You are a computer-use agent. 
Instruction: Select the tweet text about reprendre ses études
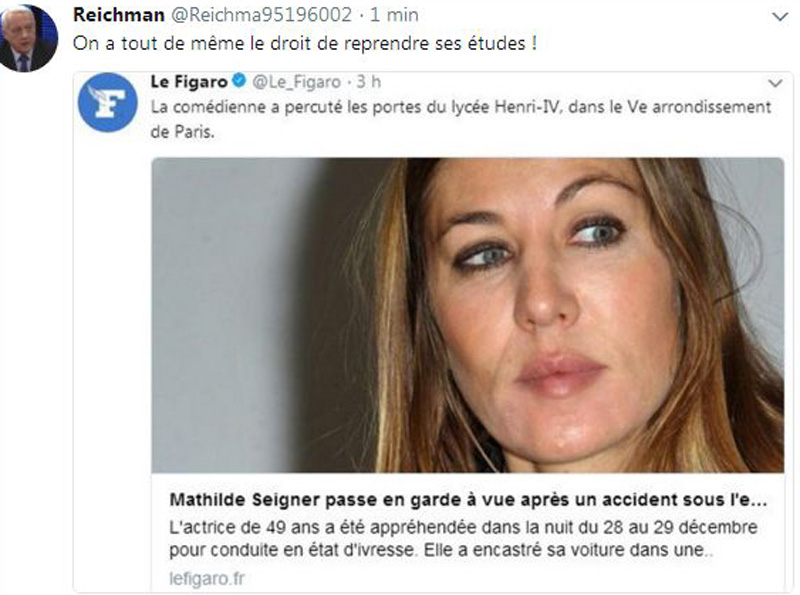pyautogui.click(x=305, y=43)
